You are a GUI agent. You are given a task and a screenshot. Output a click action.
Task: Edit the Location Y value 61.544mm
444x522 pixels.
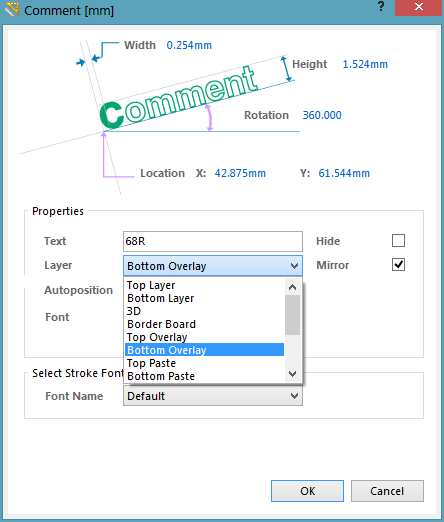[x=344, y=173]
